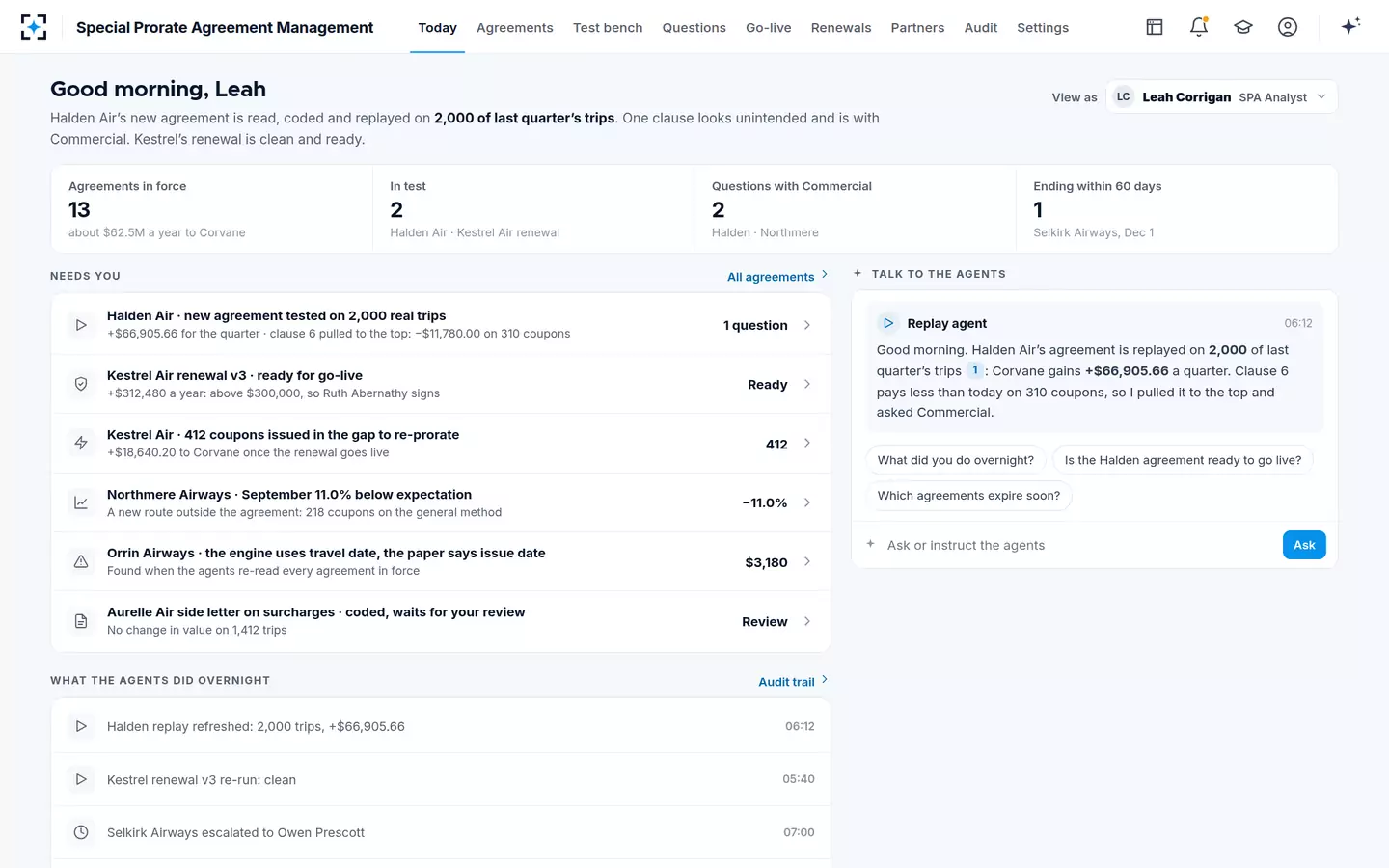The width and height of the screenshot is (1389, 868).
Task: Click warning triangle icon on Orrin Airways row
Action: [x=81, y=561]
